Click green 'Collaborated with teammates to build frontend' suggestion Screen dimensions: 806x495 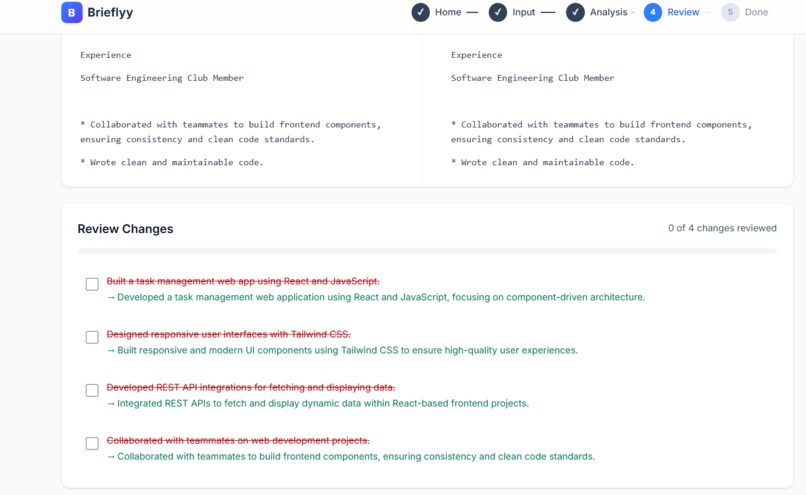point(351,456)
